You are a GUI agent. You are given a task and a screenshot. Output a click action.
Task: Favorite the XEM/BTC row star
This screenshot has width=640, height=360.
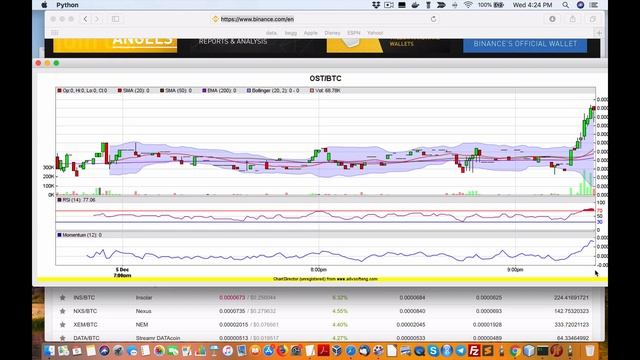(x=62, y=324)
